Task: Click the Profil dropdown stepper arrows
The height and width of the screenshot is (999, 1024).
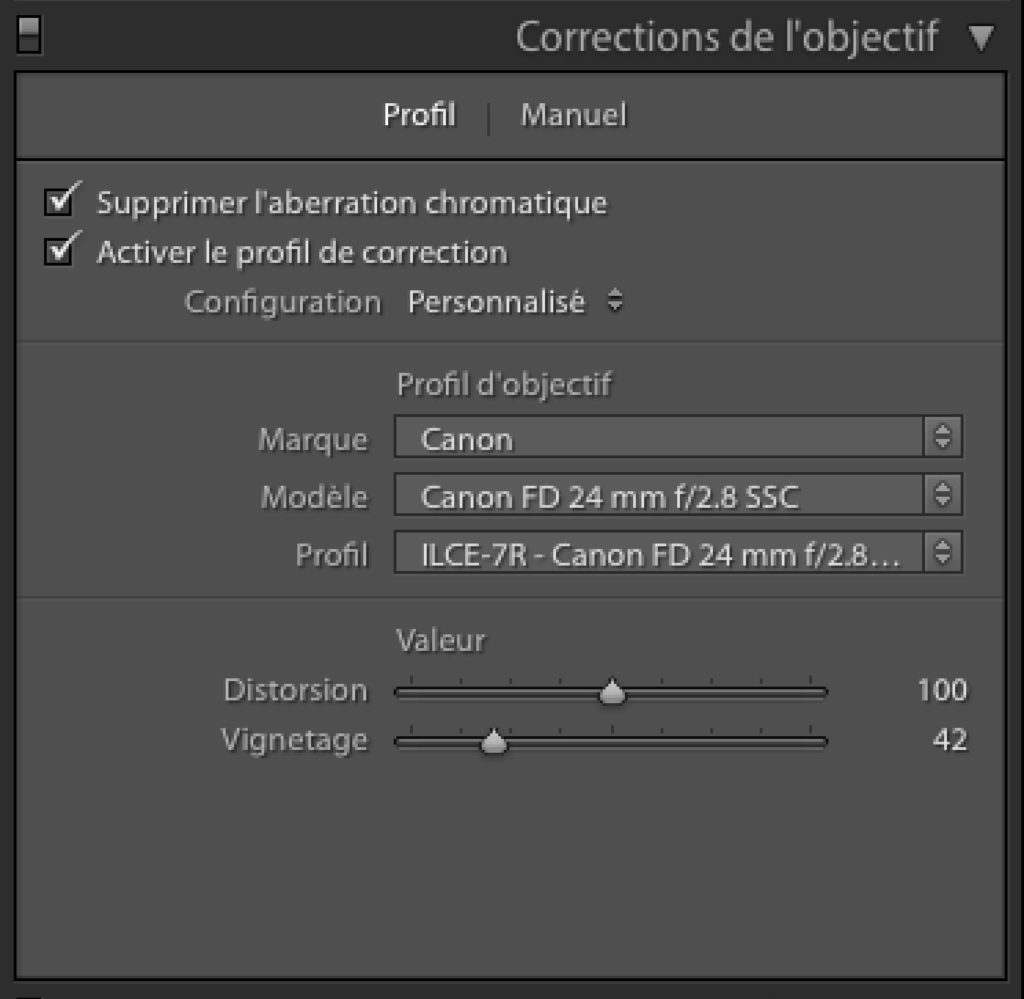Action: (942, 554)
